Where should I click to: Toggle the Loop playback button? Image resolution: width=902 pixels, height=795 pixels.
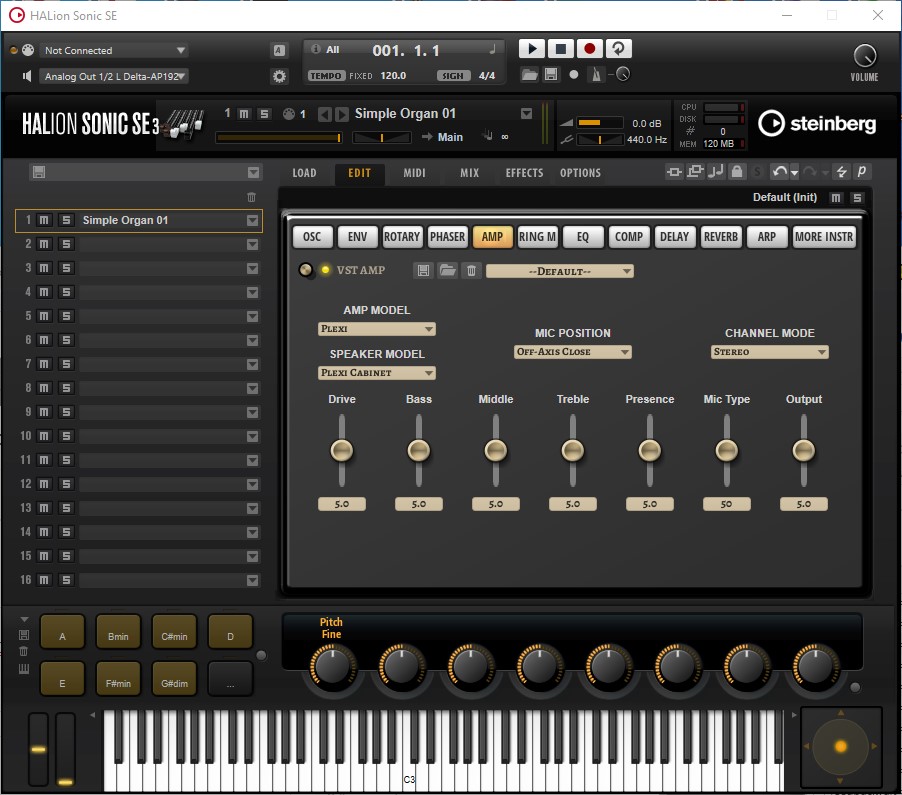click(618, 49)
